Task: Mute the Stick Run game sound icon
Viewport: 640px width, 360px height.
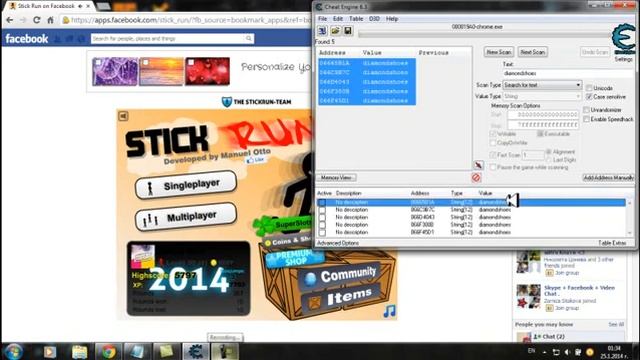Action: pyautogui.click(x=123, y=116)
